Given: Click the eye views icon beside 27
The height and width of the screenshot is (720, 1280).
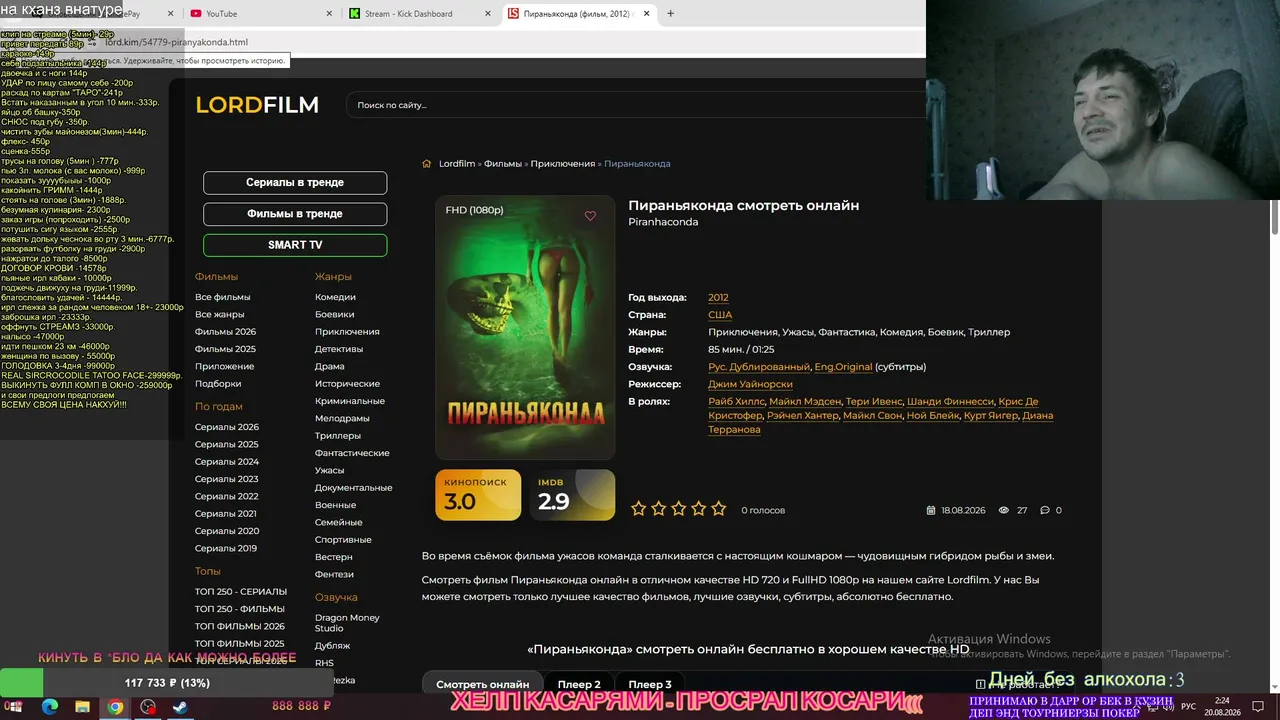Looking at the screenshot, I should (1004, 510).
